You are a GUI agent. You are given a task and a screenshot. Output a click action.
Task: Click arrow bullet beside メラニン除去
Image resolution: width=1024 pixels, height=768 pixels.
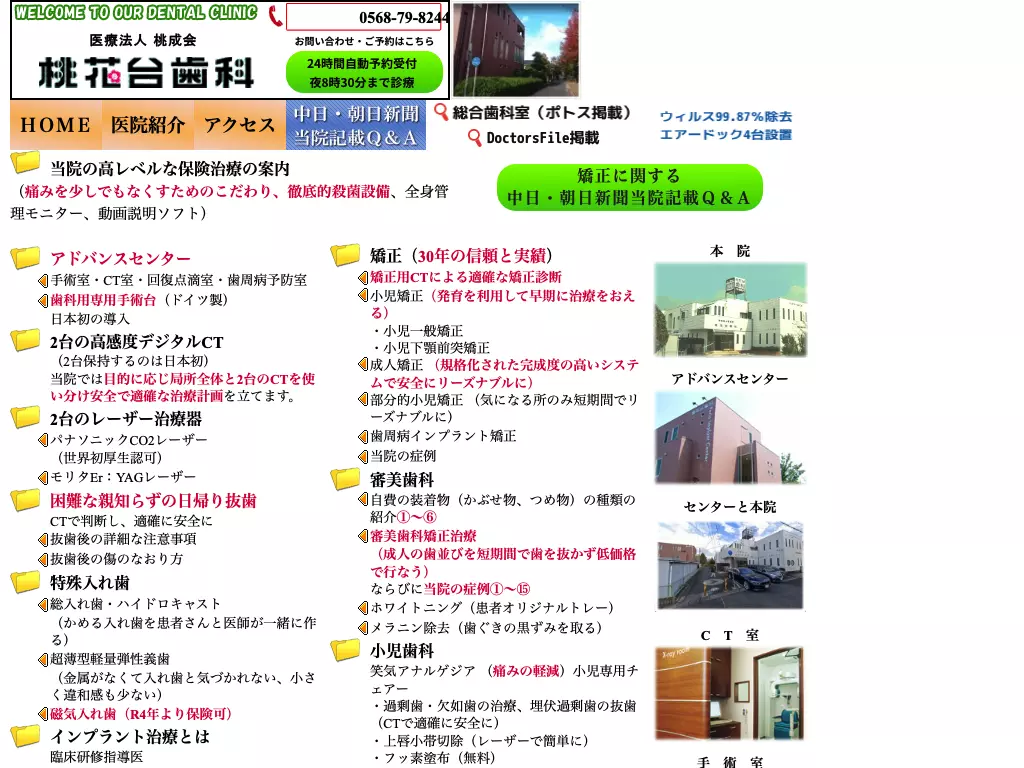[x=363, y=628]
